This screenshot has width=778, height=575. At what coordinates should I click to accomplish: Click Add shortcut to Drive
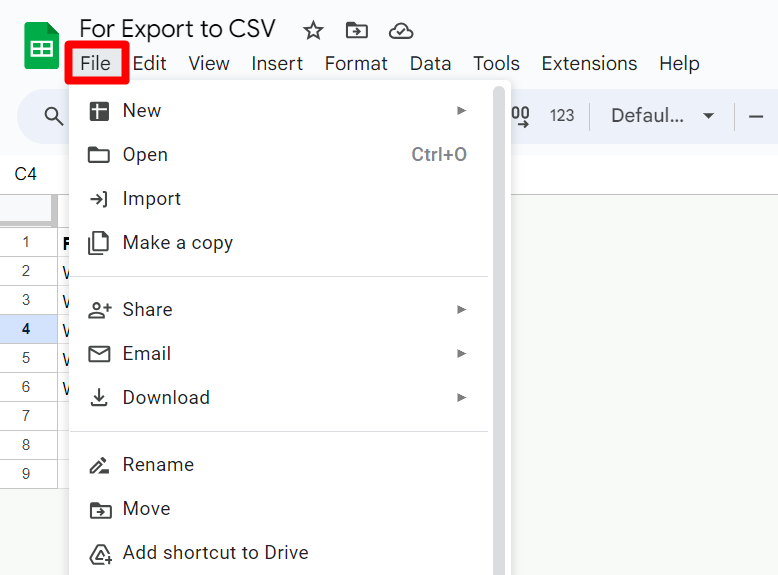(x=215, y=553)
